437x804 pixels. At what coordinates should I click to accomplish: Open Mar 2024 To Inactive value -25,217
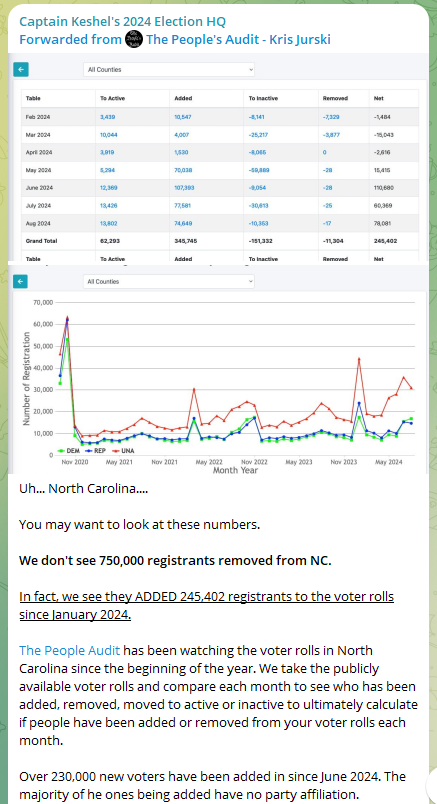tap(258, 135)
